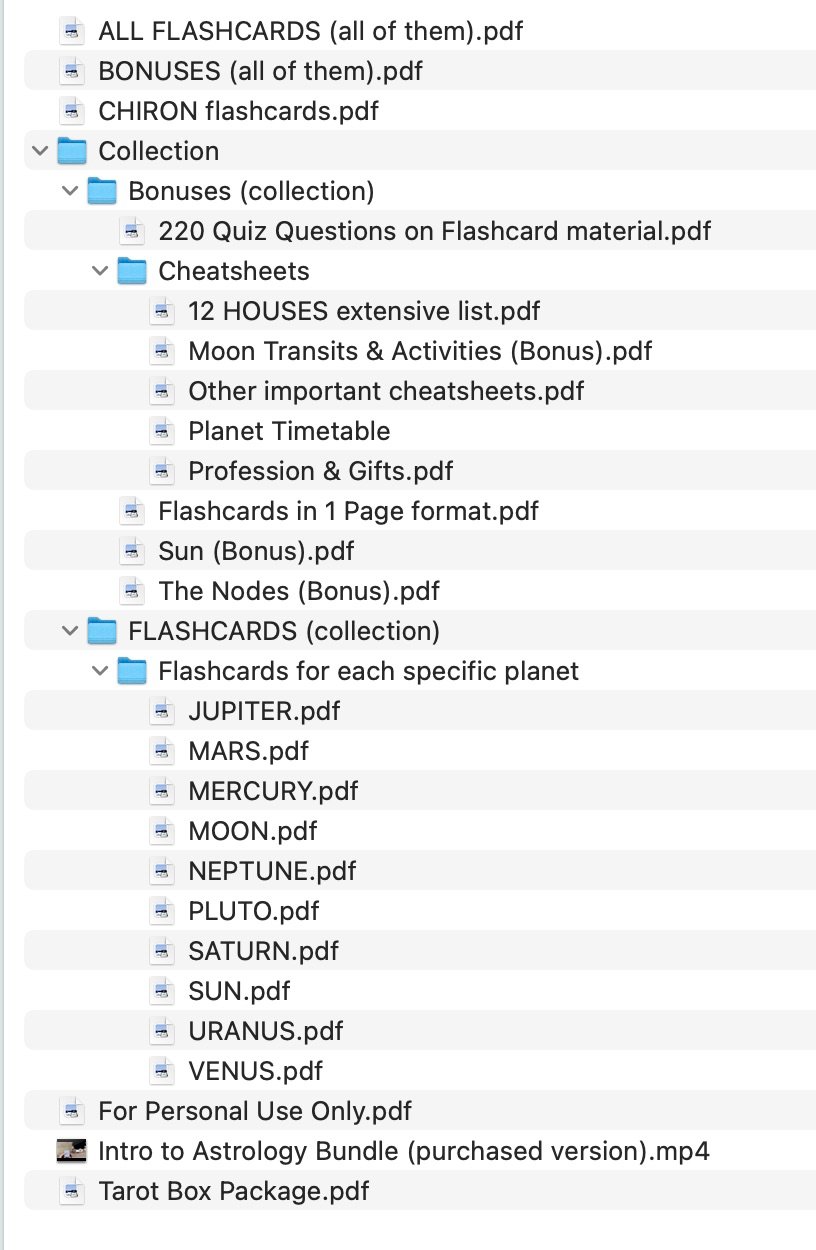Screen dimensions: 816x1250
Task: Click the Cheatsheets folder icon
Action: coord(132,271)
